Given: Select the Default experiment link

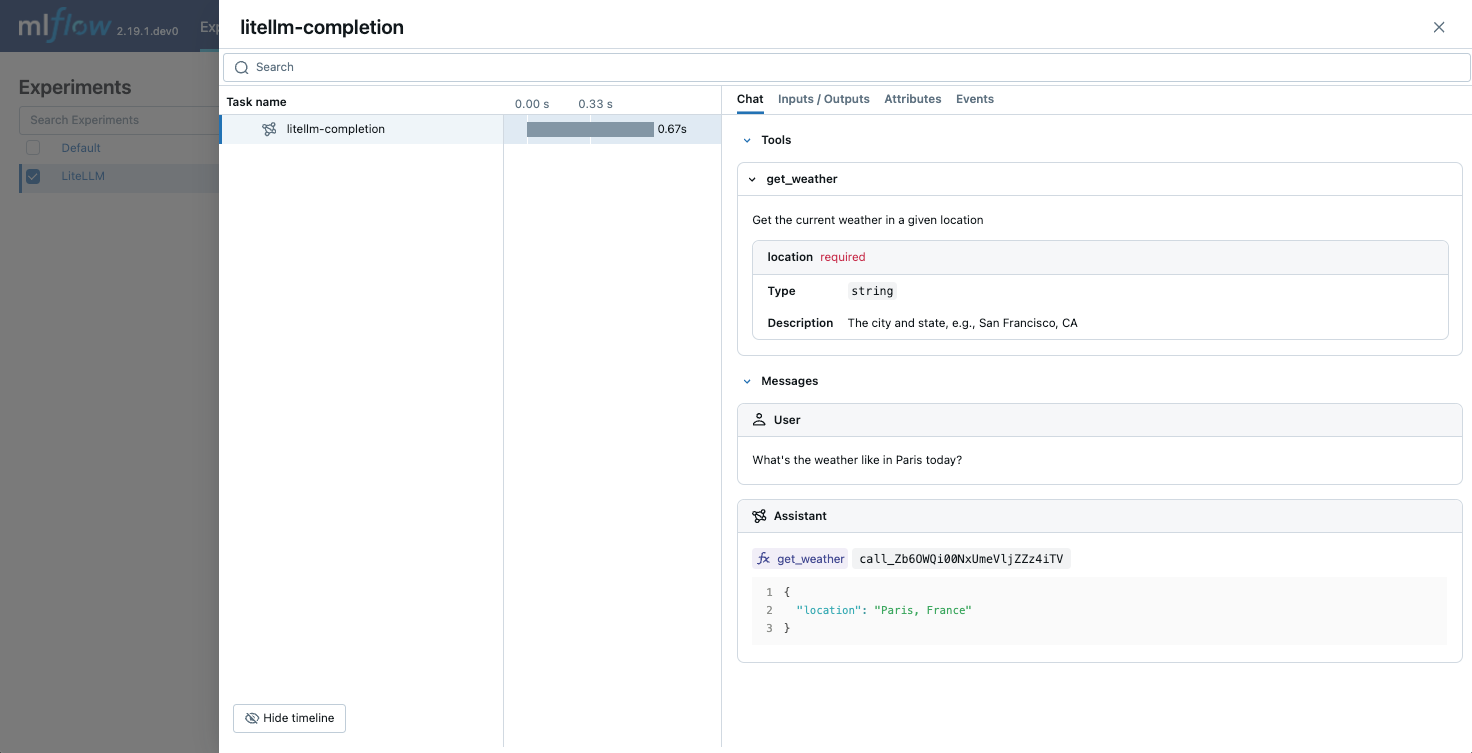Looking at the screenshot, I should coord(80,147).
